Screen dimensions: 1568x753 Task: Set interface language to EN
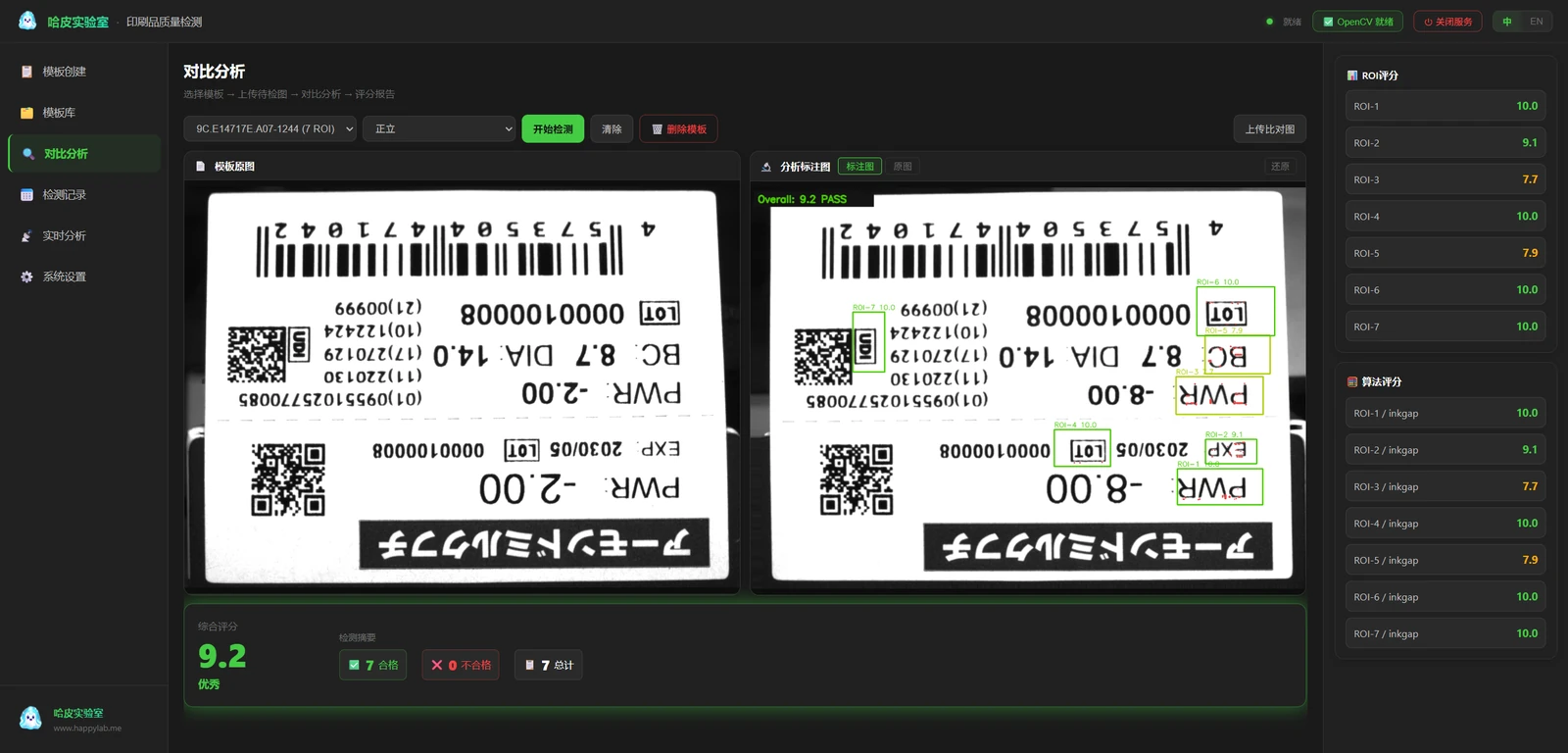click(1536, 22)
